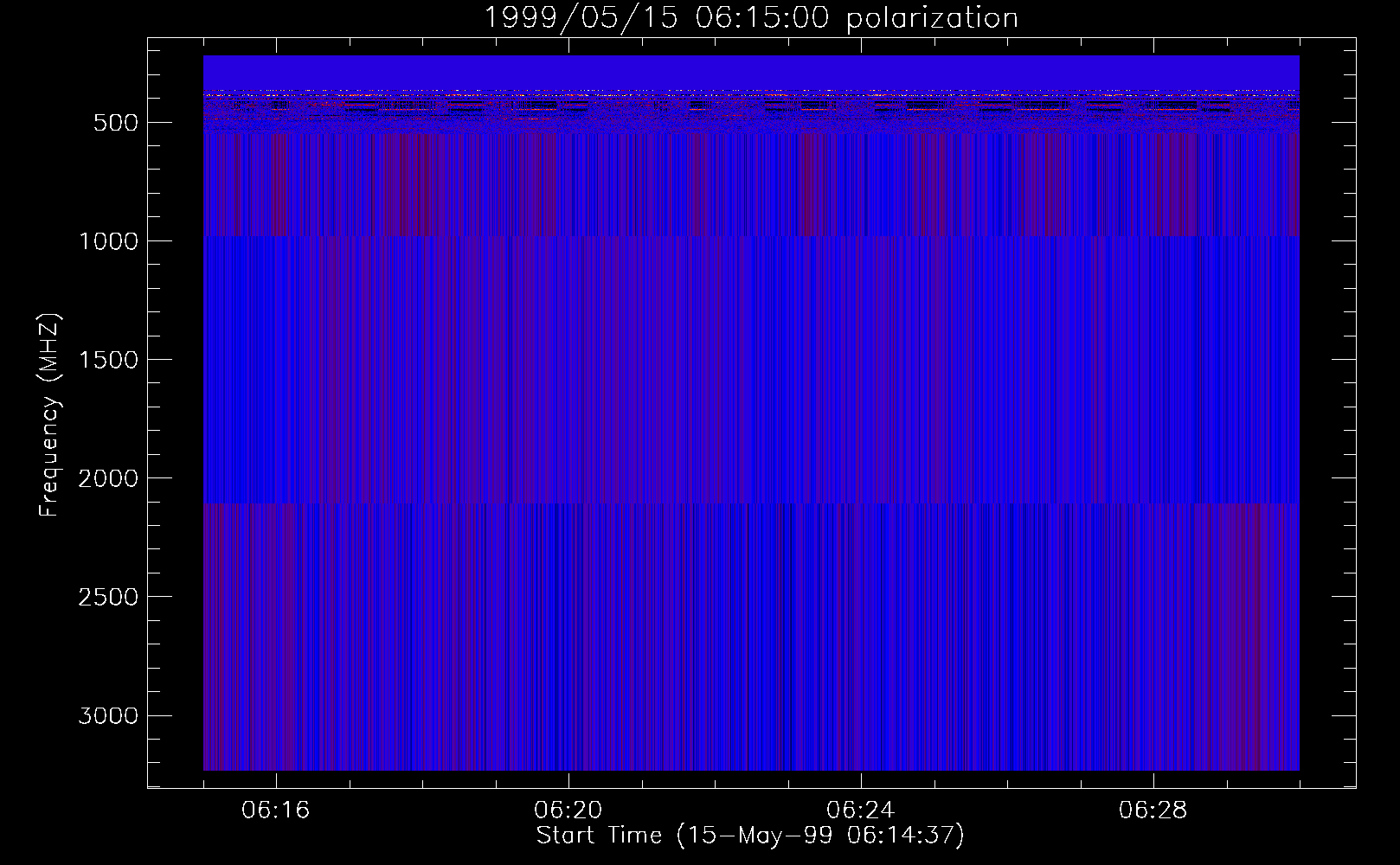This screenshot has height=865, width=1400.
Task: Click the 1500 frequency tick label
Action: pyautogui.click(x=108, y=360)
